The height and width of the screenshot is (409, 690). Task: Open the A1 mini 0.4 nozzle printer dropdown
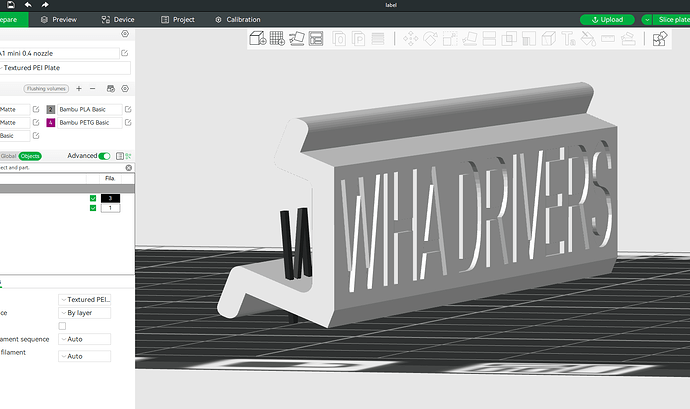[x=59, y=53]
